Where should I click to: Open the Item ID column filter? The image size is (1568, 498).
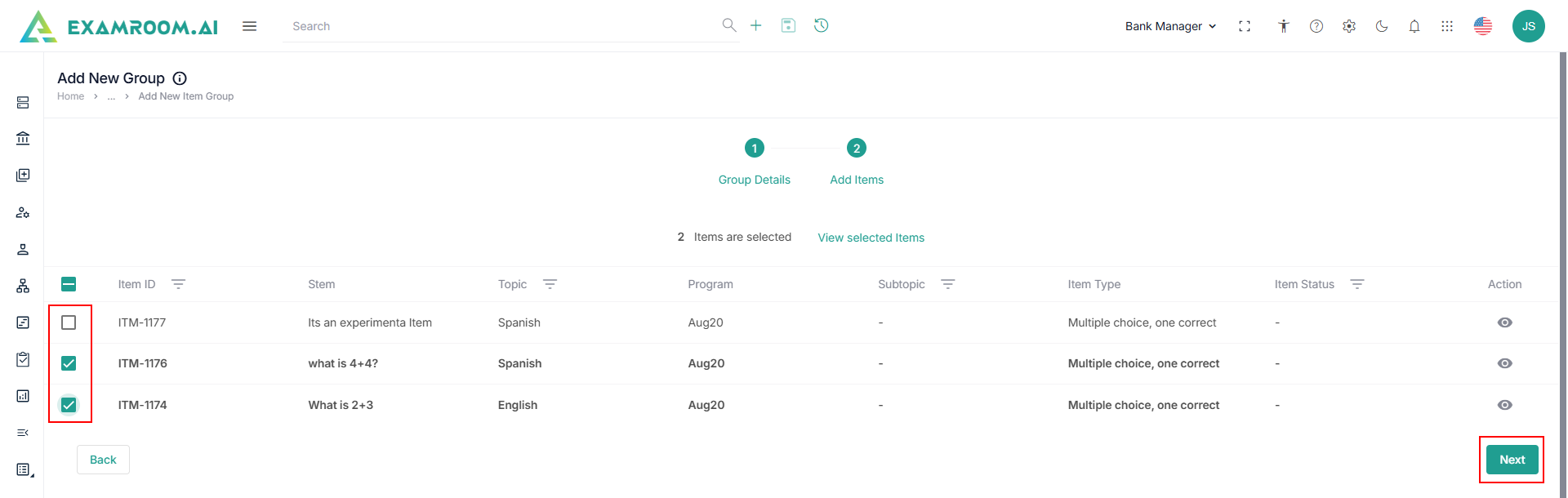(178, 284)
